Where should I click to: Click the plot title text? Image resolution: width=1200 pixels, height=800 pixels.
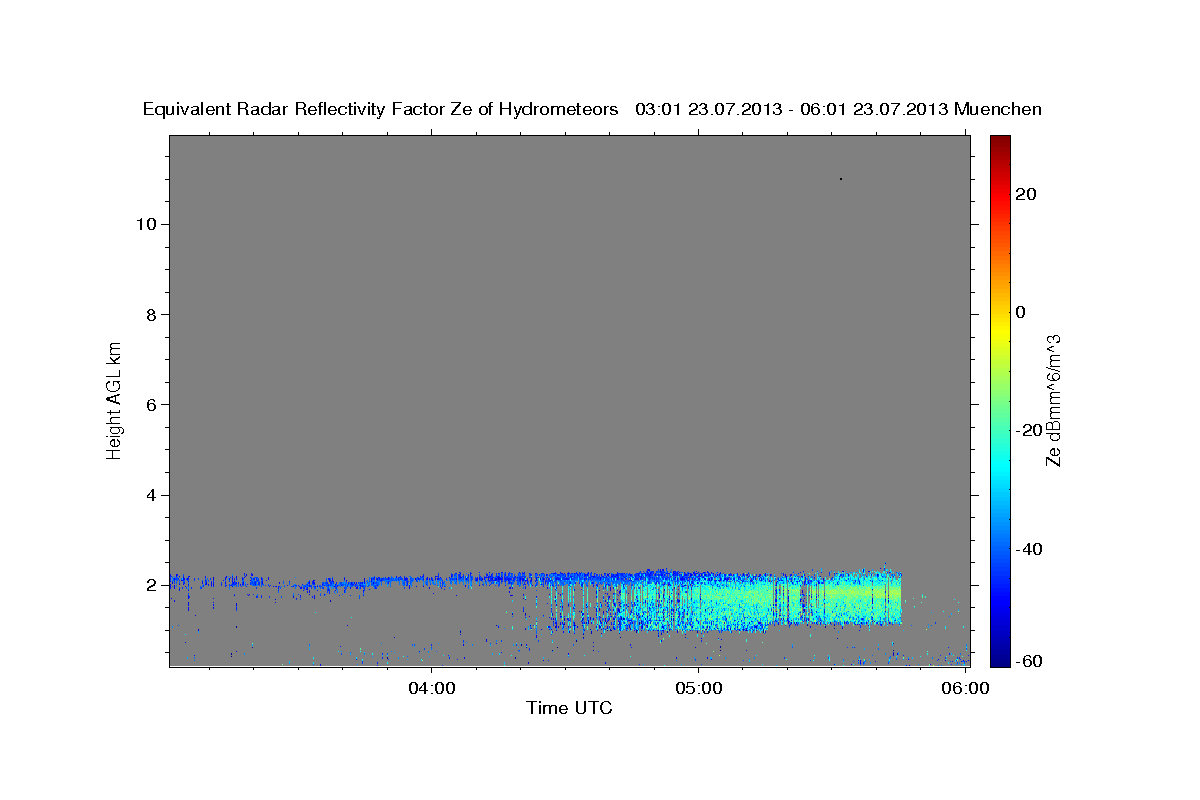coord(592,109)
